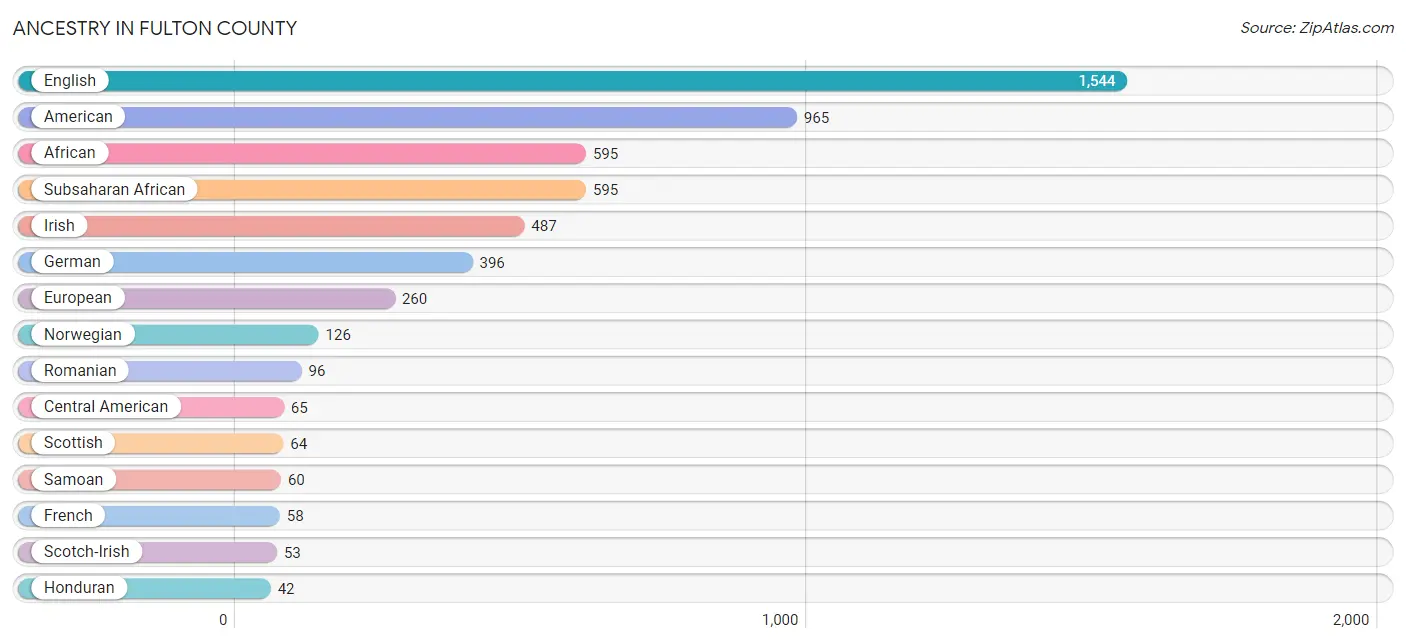This screenshot has height=644, width=1406.
Task: Select the Norwegian label
Action: click(x=83, y=335)
